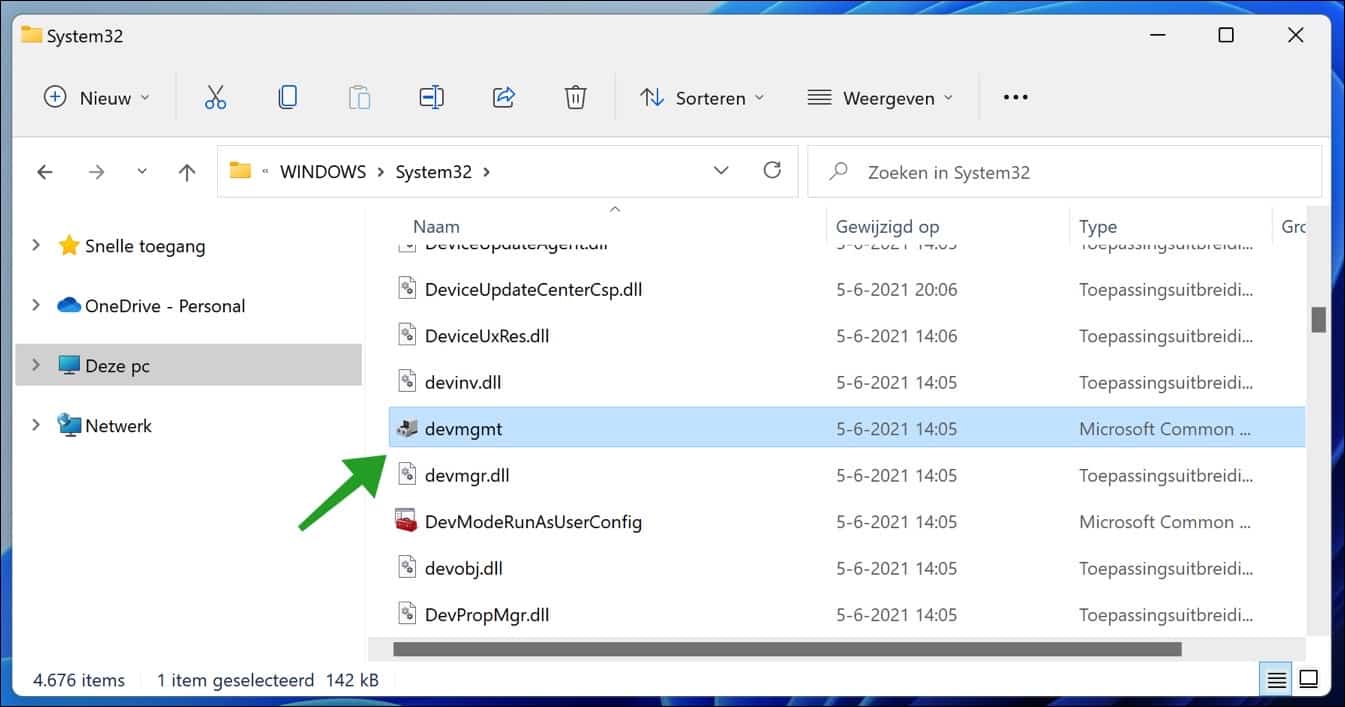
Task: Click the window's close button
Action: coord(1295,35)
